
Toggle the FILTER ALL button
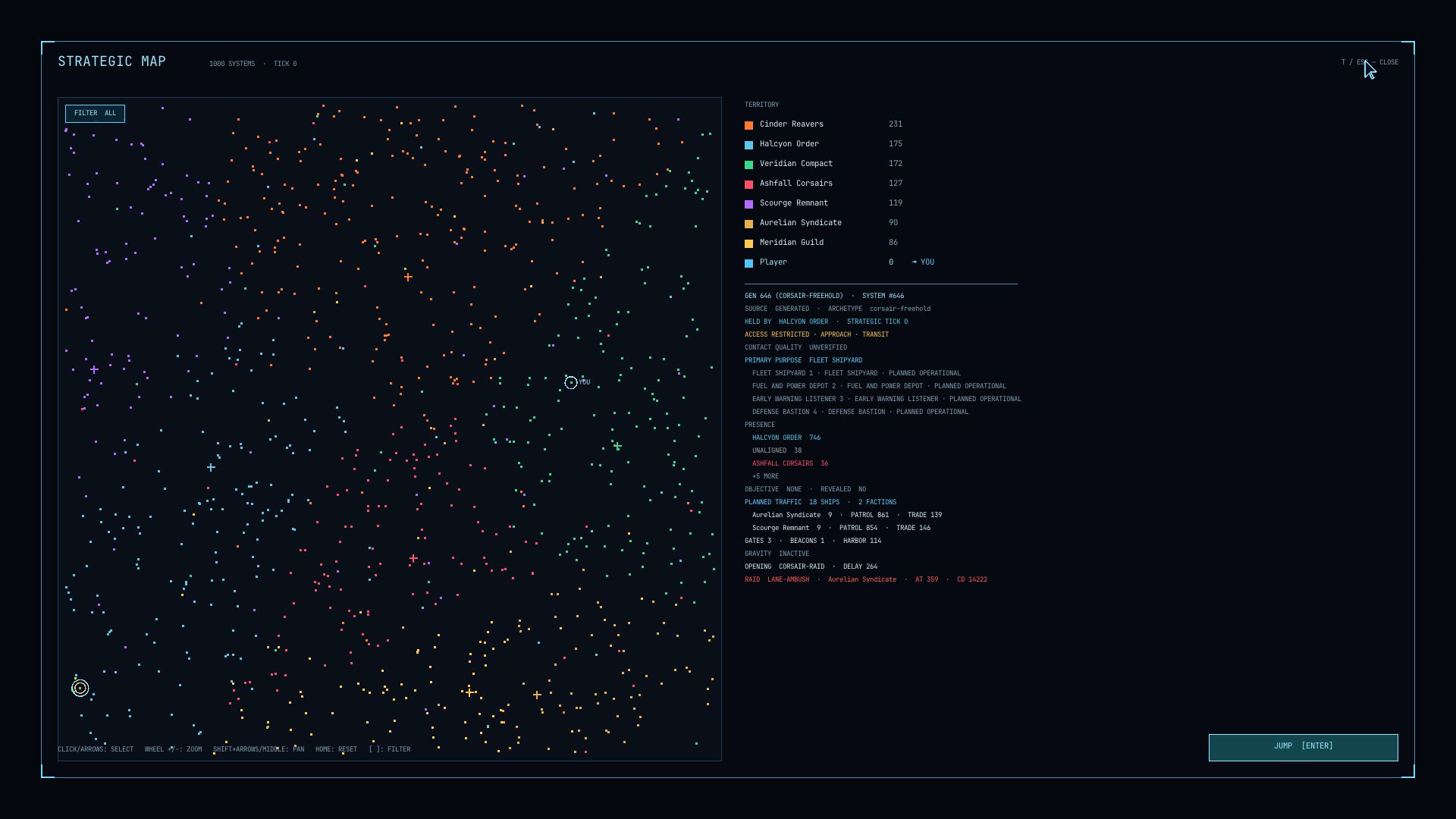95,114
